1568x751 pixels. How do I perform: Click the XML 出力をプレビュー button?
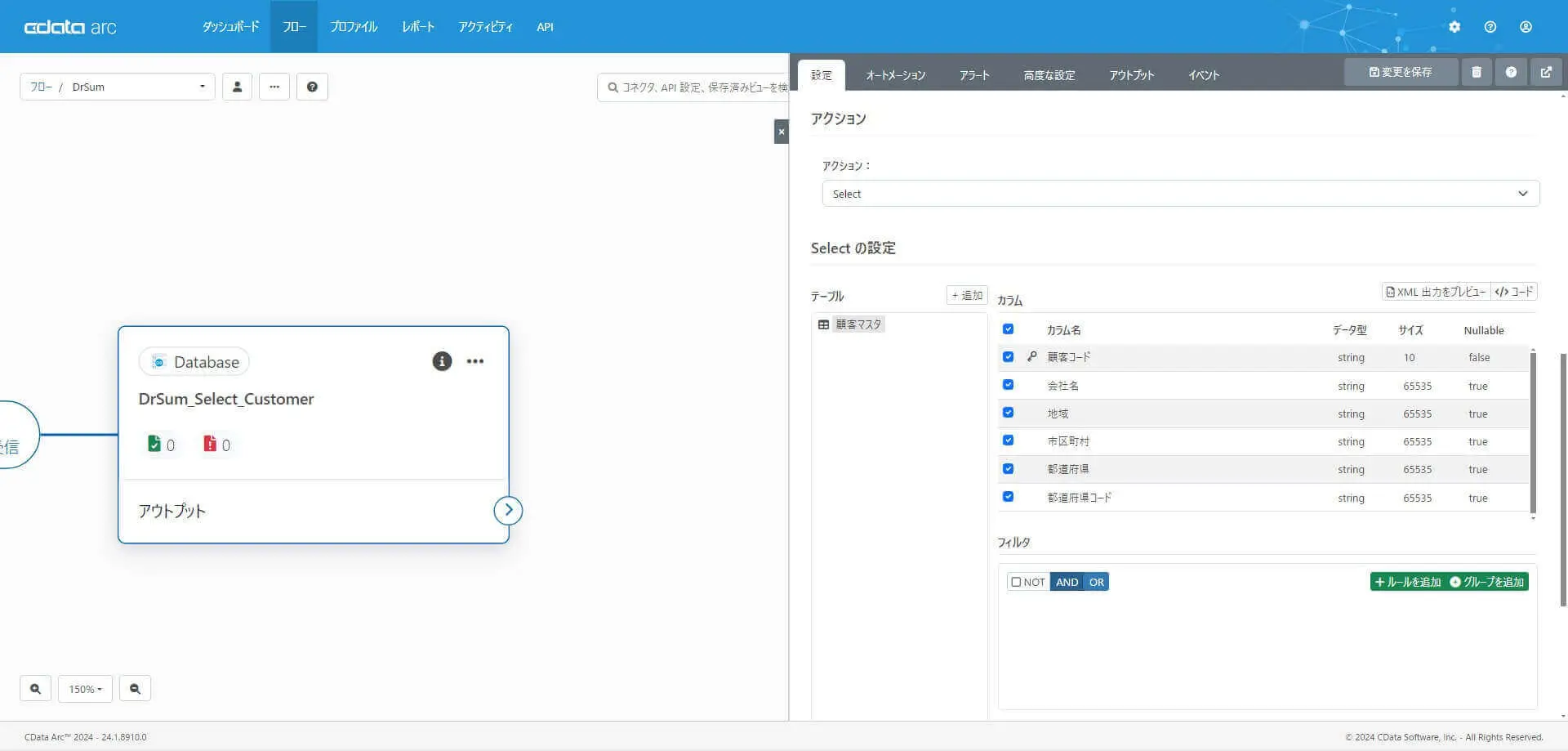(x=1436, y=292)
